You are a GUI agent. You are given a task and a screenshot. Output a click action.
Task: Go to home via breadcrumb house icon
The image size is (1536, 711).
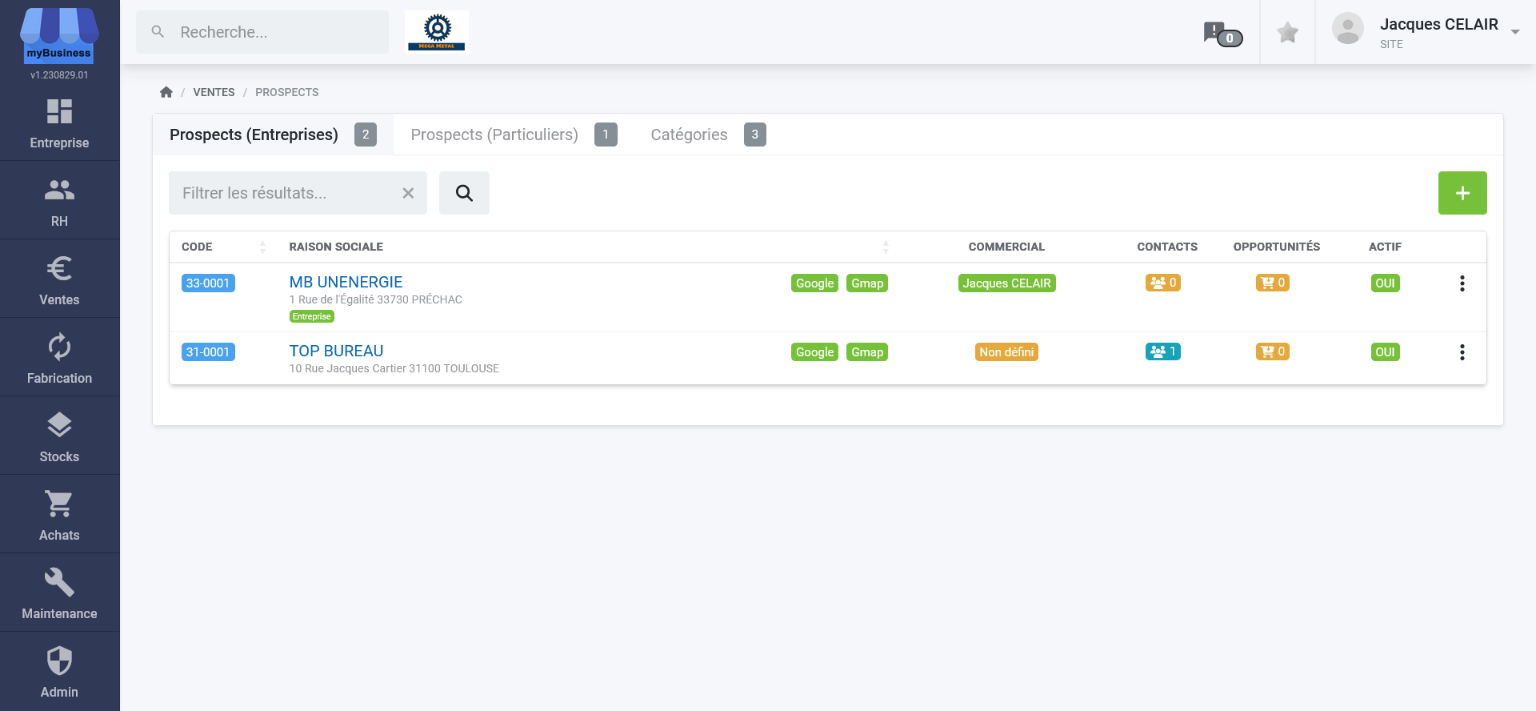pos(166,92)
